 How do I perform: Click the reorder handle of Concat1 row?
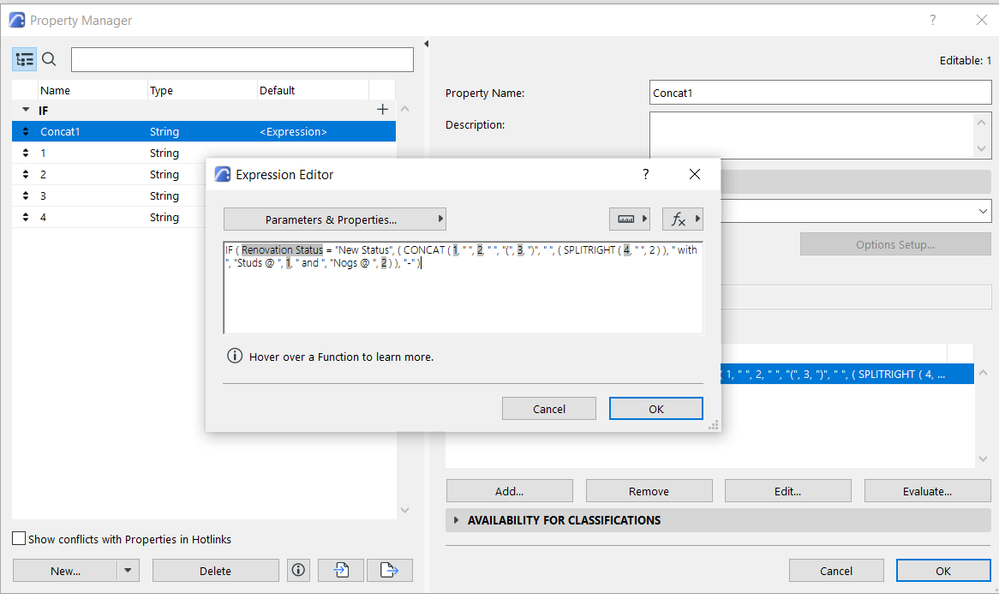25,132
